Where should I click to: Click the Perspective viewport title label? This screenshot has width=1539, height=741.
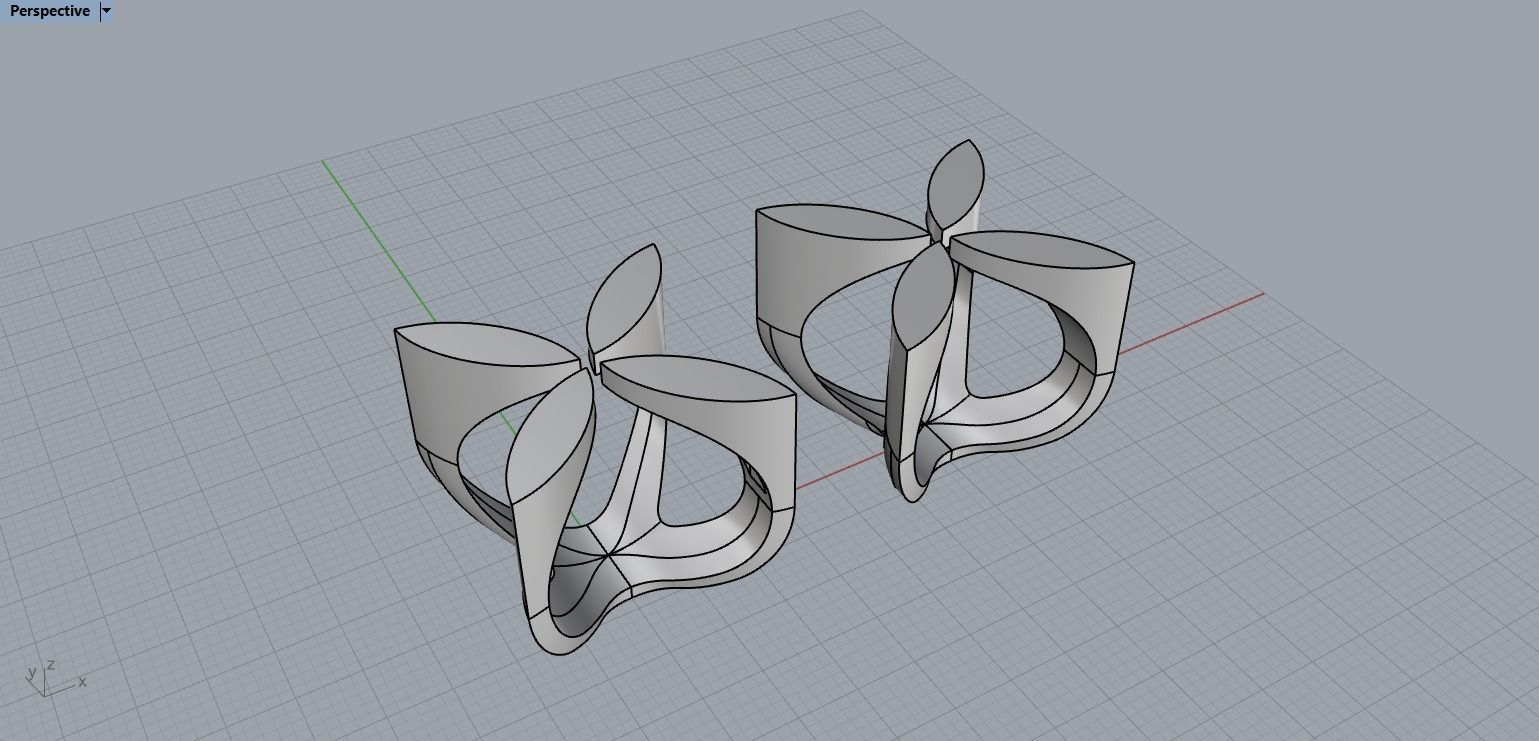pos(50,11)
